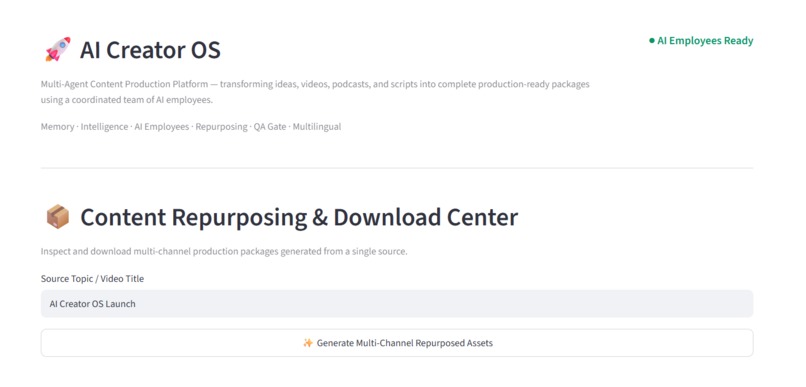Image resolution: width=806 pixels, height=387 pixels.
Task: Click the Content Repurposing & Download Center heading
Action: click(x=299, y=217)
